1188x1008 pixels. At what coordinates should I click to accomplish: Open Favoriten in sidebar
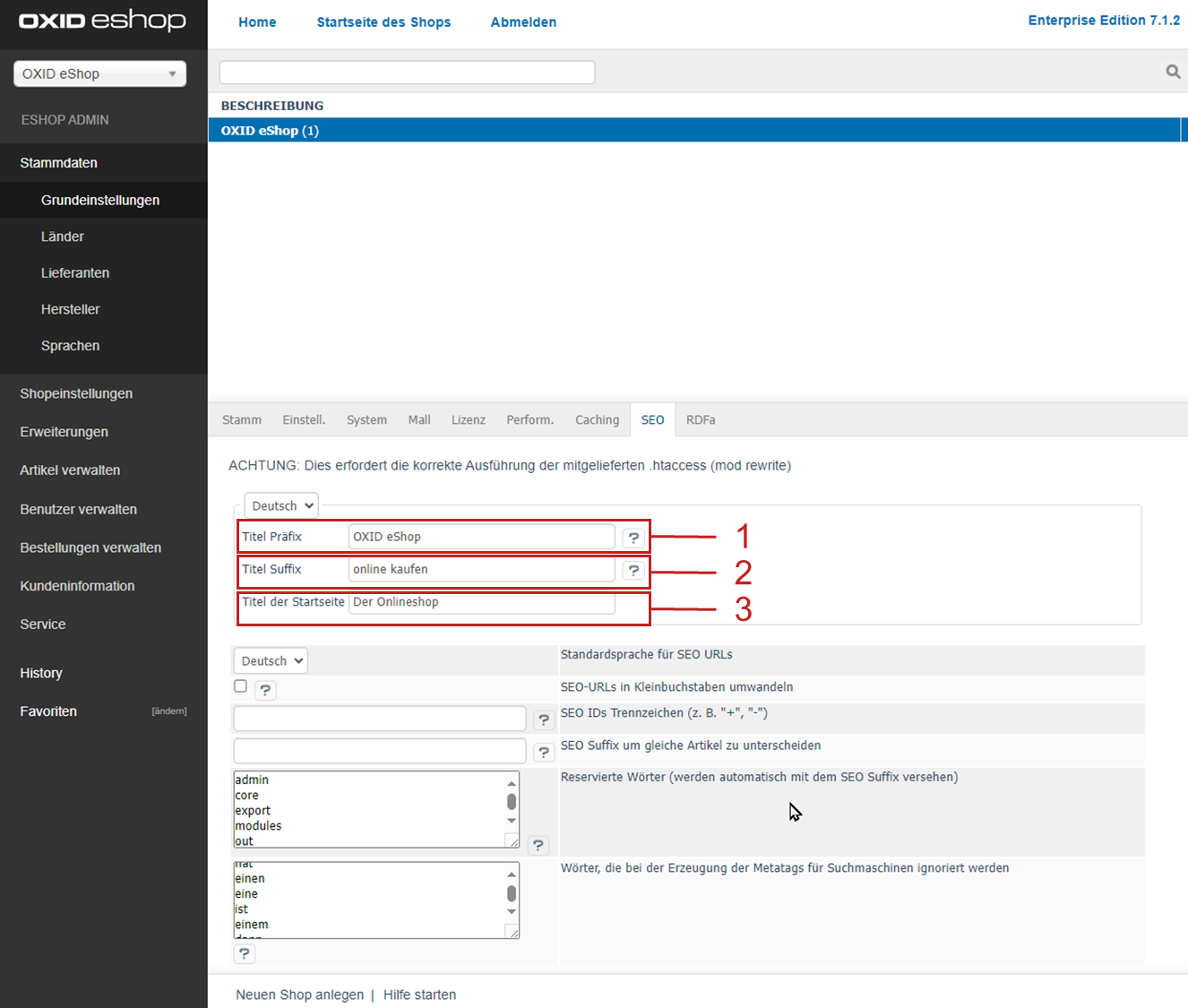pyautogui.click(x=48, y=711)
